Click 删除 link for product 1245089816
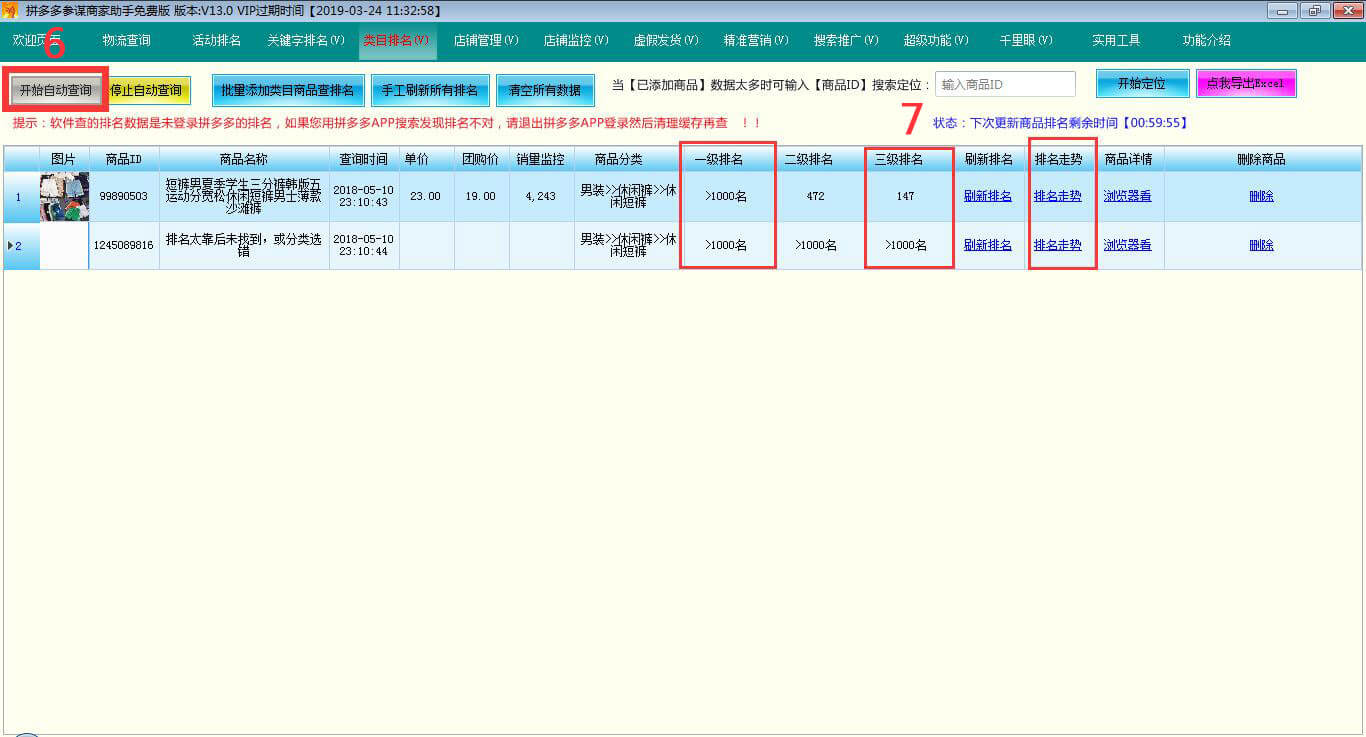This screenshot has height=737, width=1366. [1262, 245]
